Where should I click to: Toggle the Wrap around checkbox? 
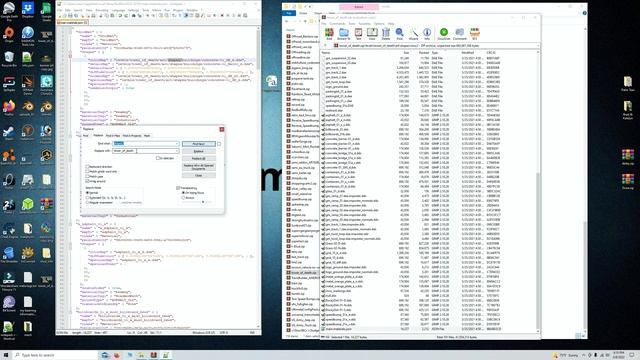click(87, 181)
